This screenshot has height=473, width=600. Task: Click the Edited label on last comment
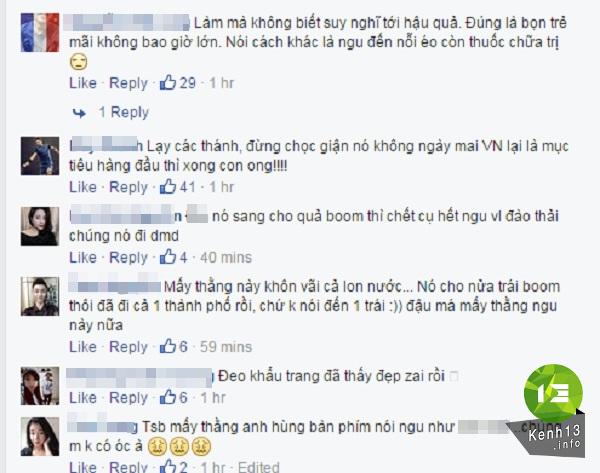coord(258,467)
